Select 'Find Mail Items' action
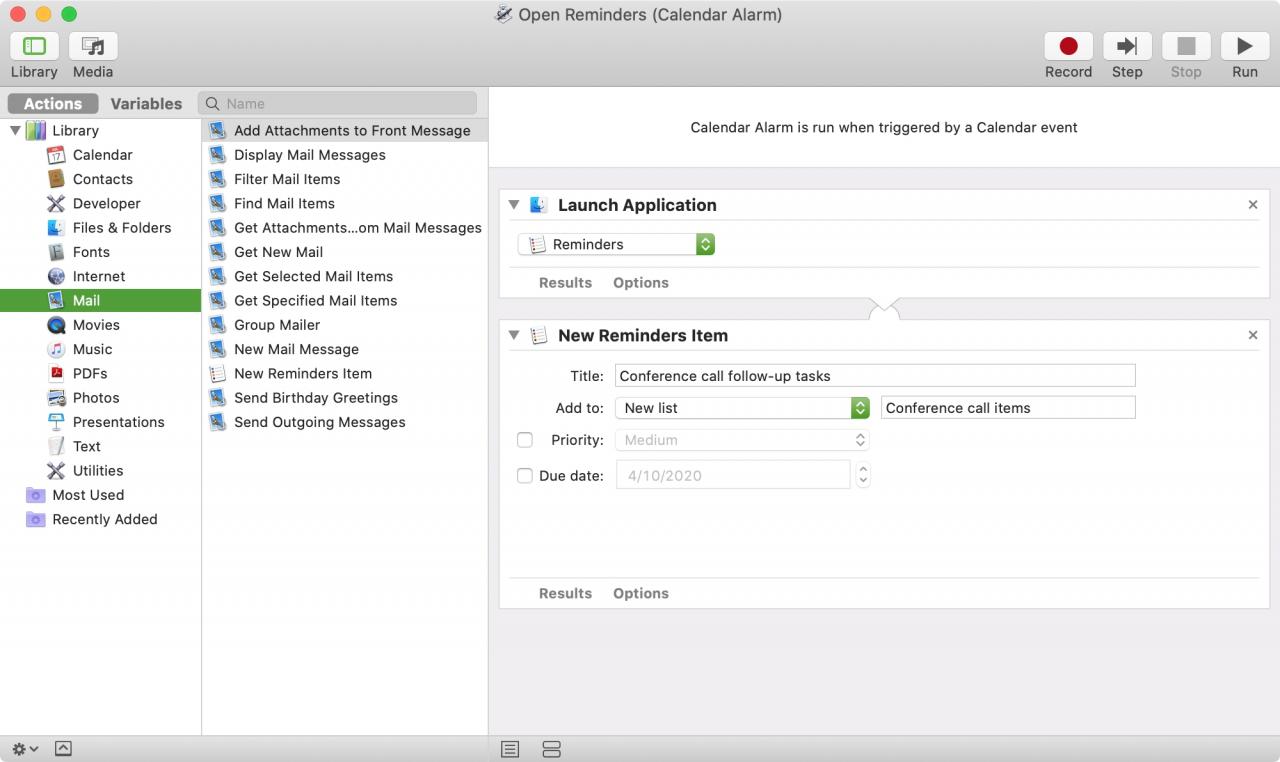Screen dimensions: 1280x762 click(345, 203)
